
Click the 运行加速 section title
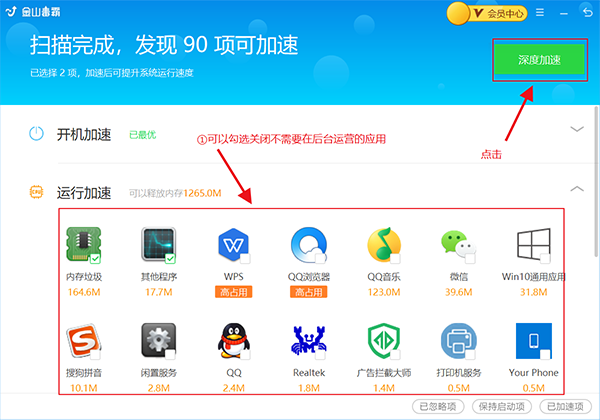click(84, 192)
